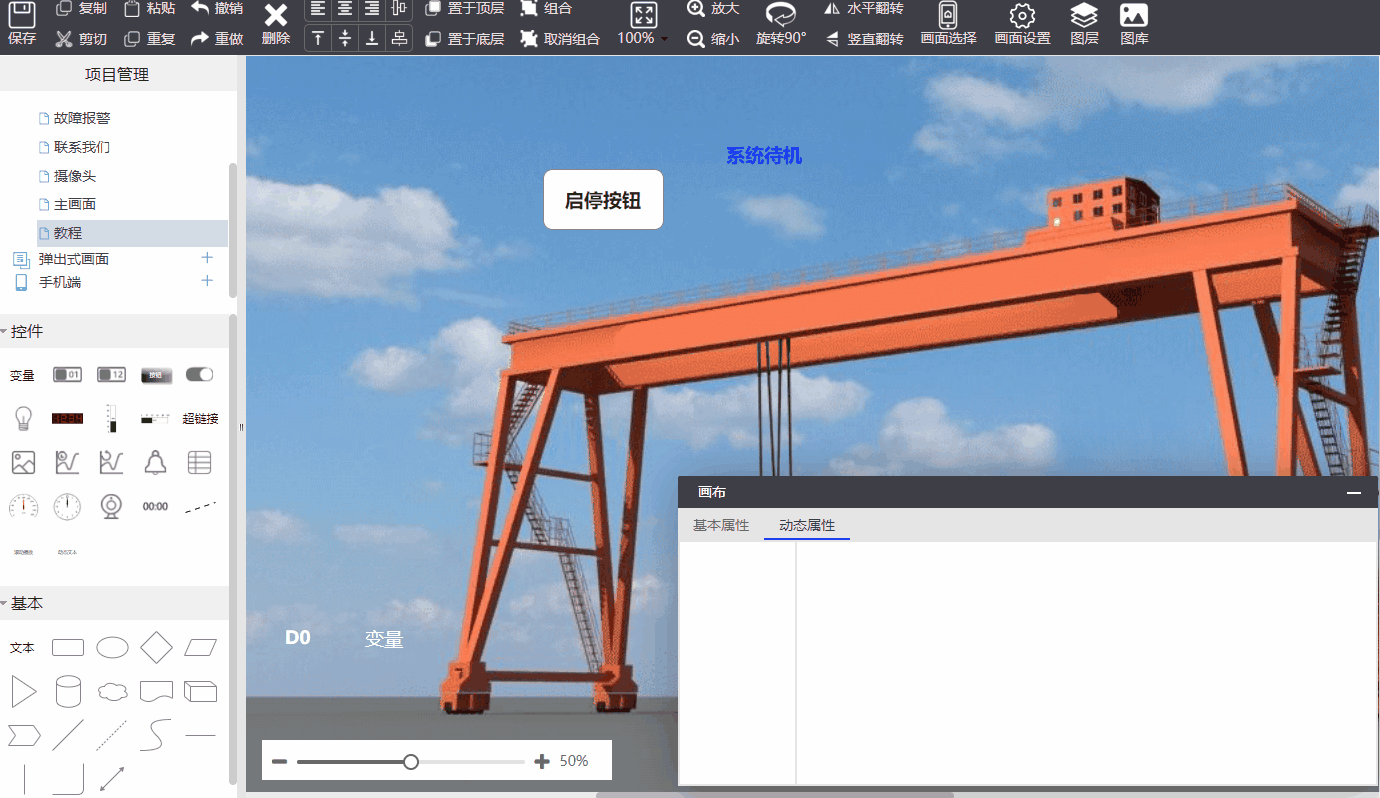Open the Layers (图层) panel icon

click(x=1084, y=15)
